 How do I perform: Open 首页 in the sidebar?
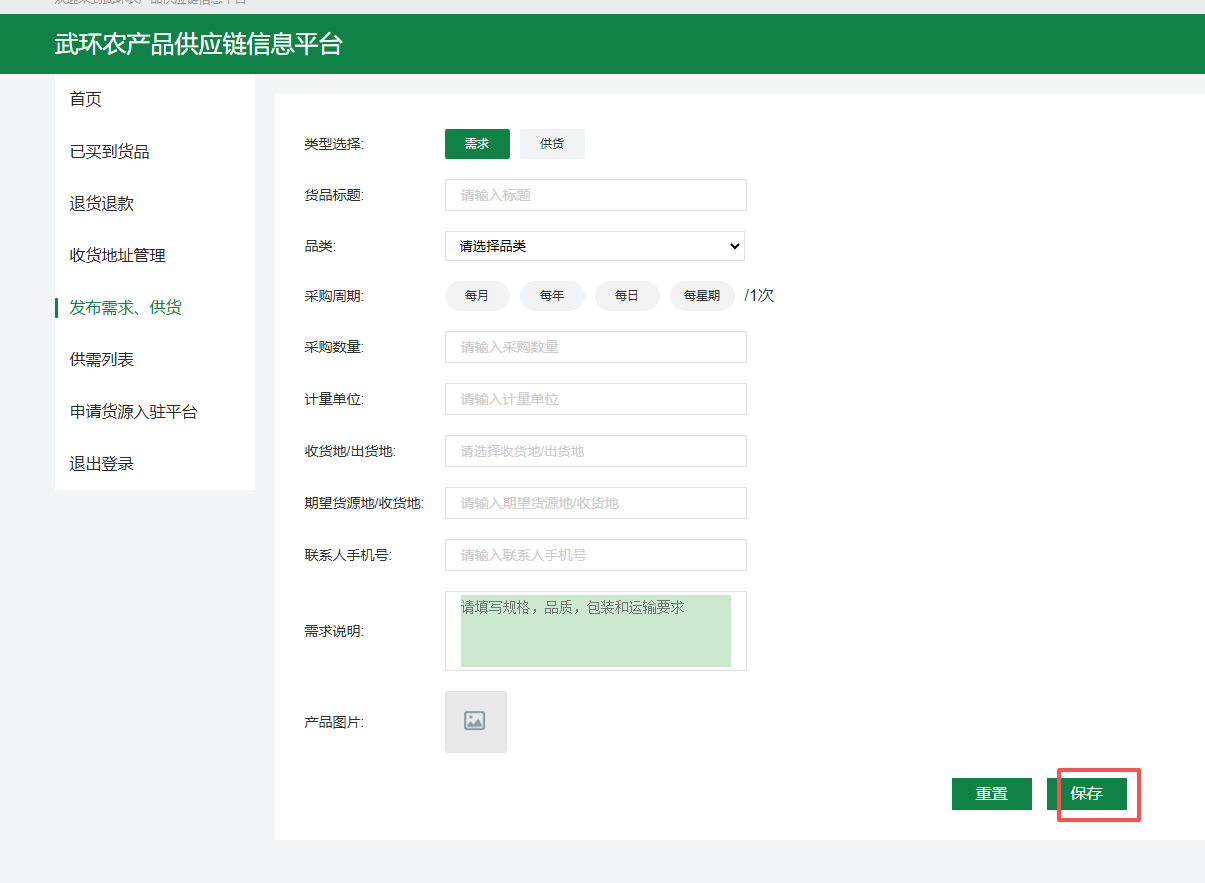[86, 99]
